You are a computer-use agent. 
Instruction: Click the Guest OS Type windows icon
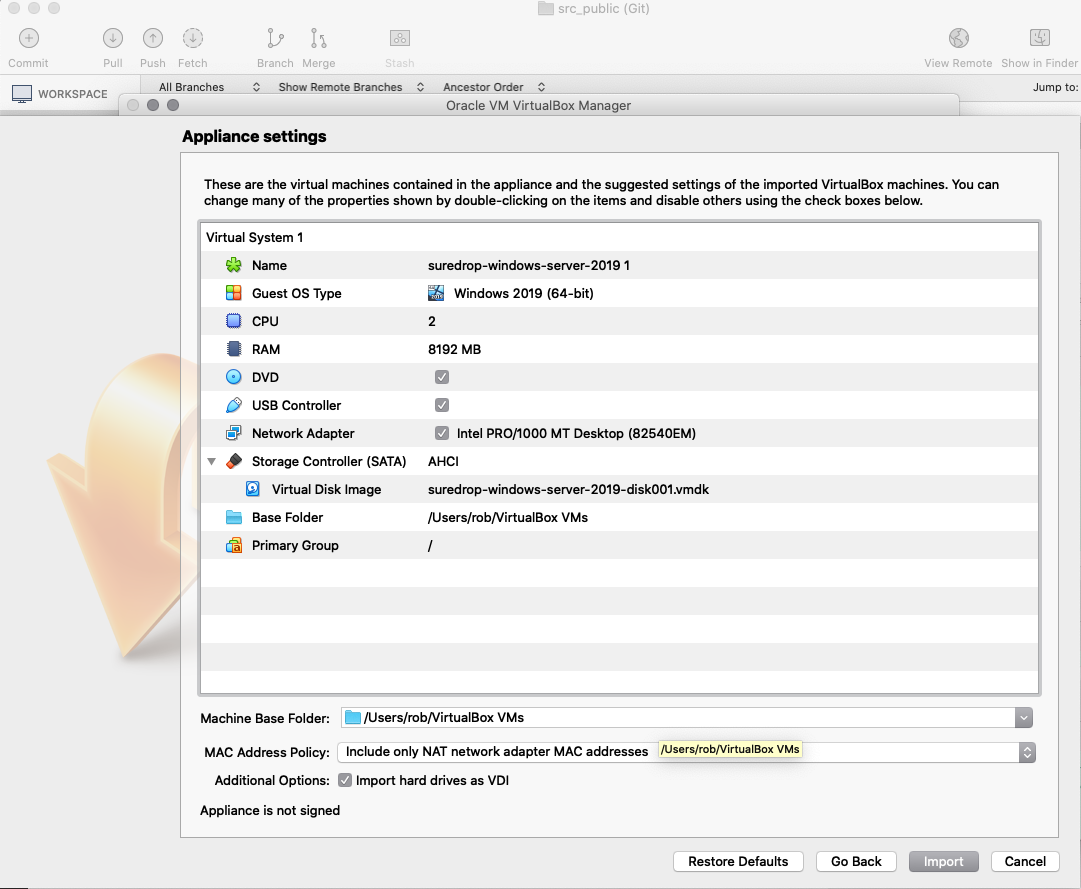point(234,293)
